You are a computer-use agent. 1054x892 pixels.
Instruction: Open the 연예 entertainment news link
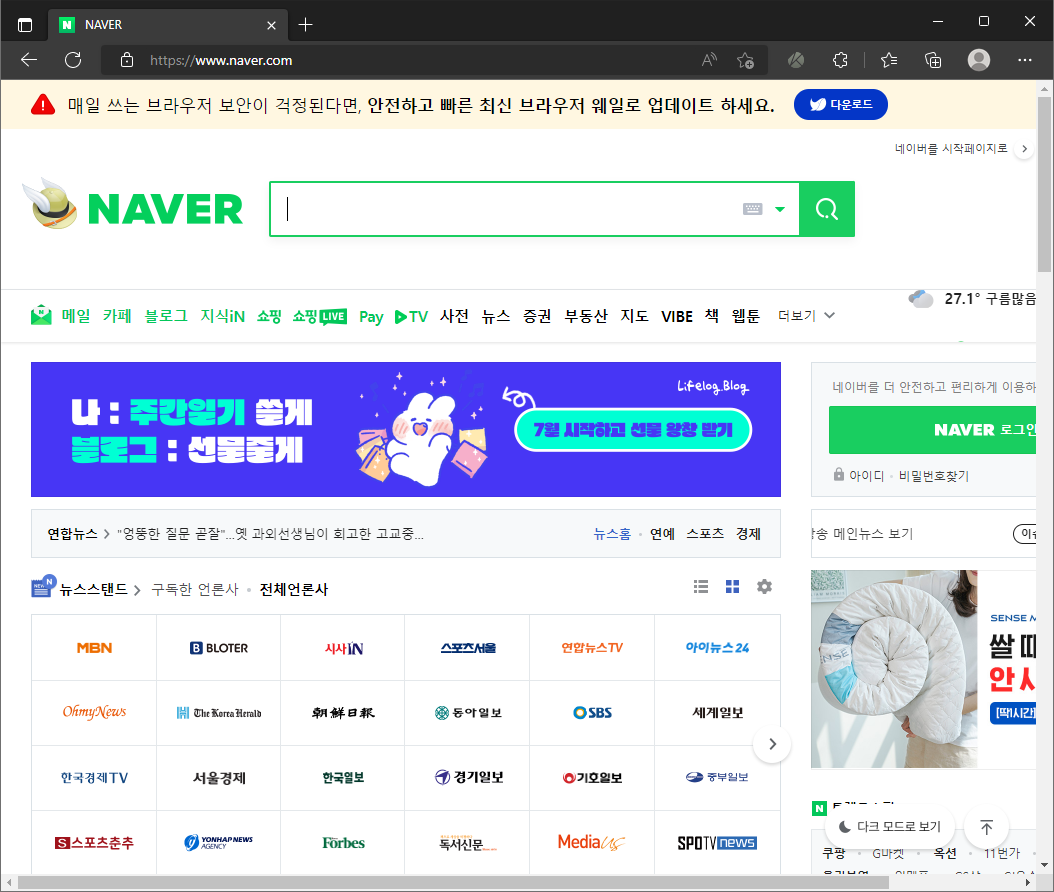coord(662,534)
